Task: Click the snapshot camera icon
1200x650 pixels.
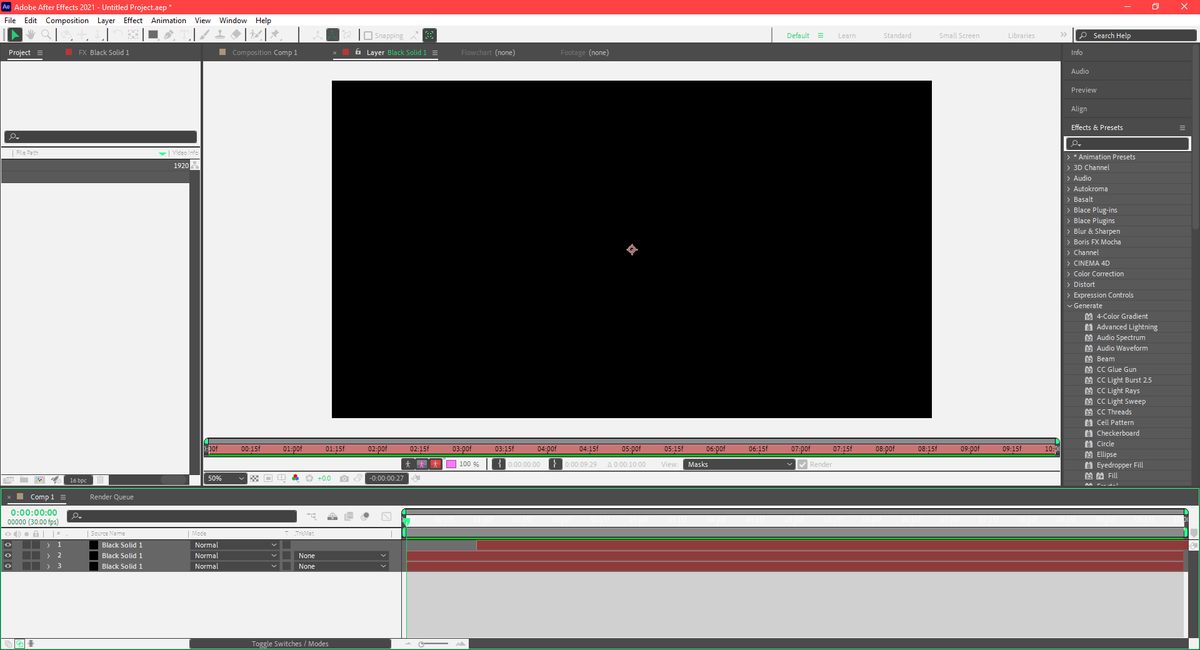Action: click(344, 478)
